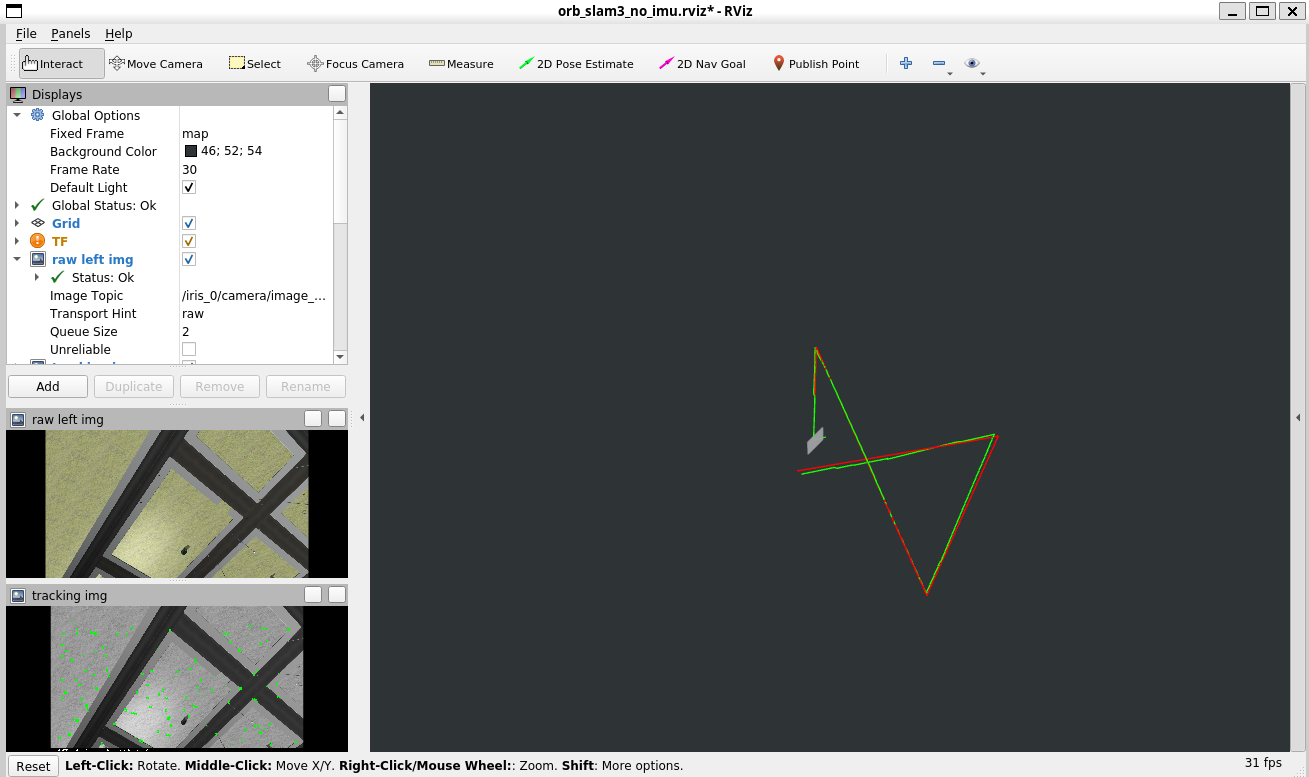Screen dimensions: 1309x777
Task: Collapse the Global Options tree node
Action: coord(17,115)
